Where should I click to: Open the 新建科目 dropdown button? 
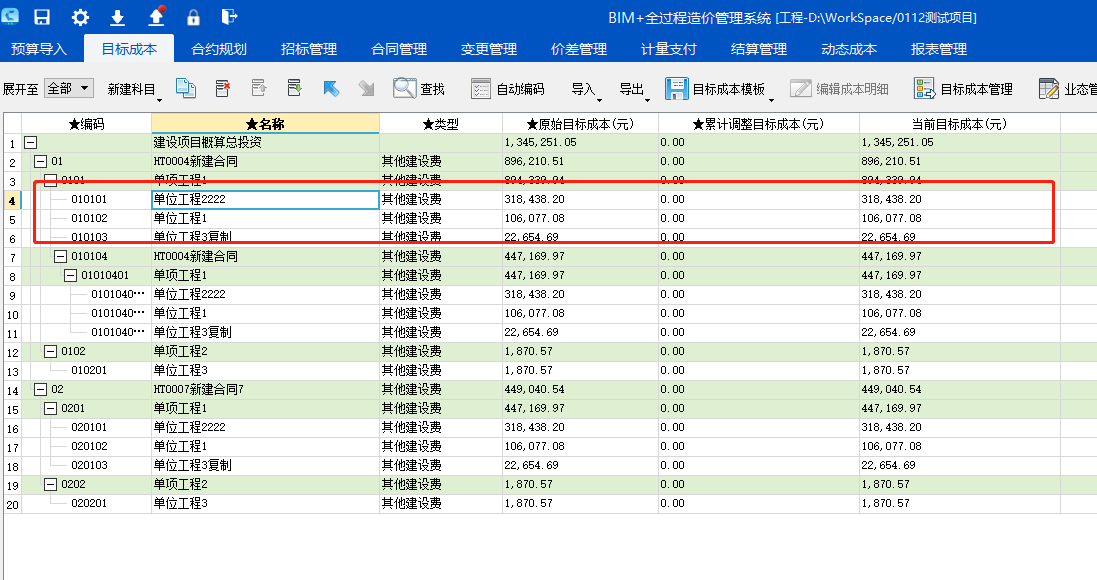point(134,90)
